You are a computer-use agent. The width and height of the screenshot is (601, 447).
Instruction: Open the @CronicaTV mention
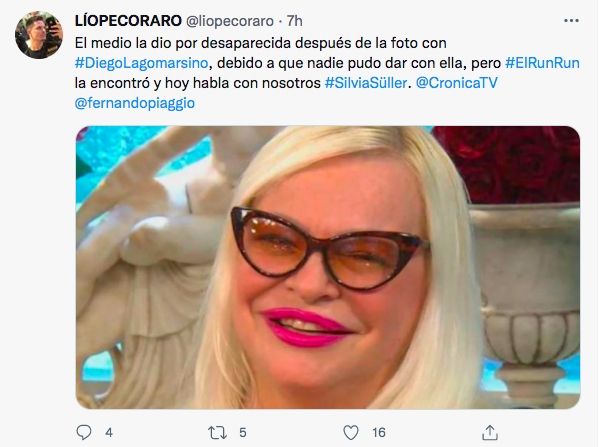click(456, 83)
